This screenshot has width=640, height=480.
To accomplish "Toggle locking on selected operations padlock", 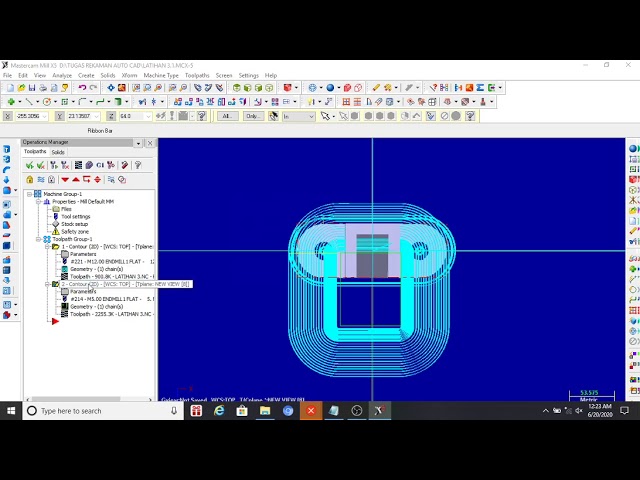I will [29, 180].
